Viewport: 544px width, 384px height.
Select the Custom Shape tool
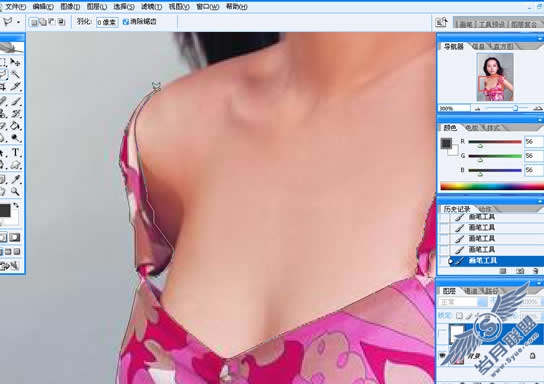pos(15,165)
